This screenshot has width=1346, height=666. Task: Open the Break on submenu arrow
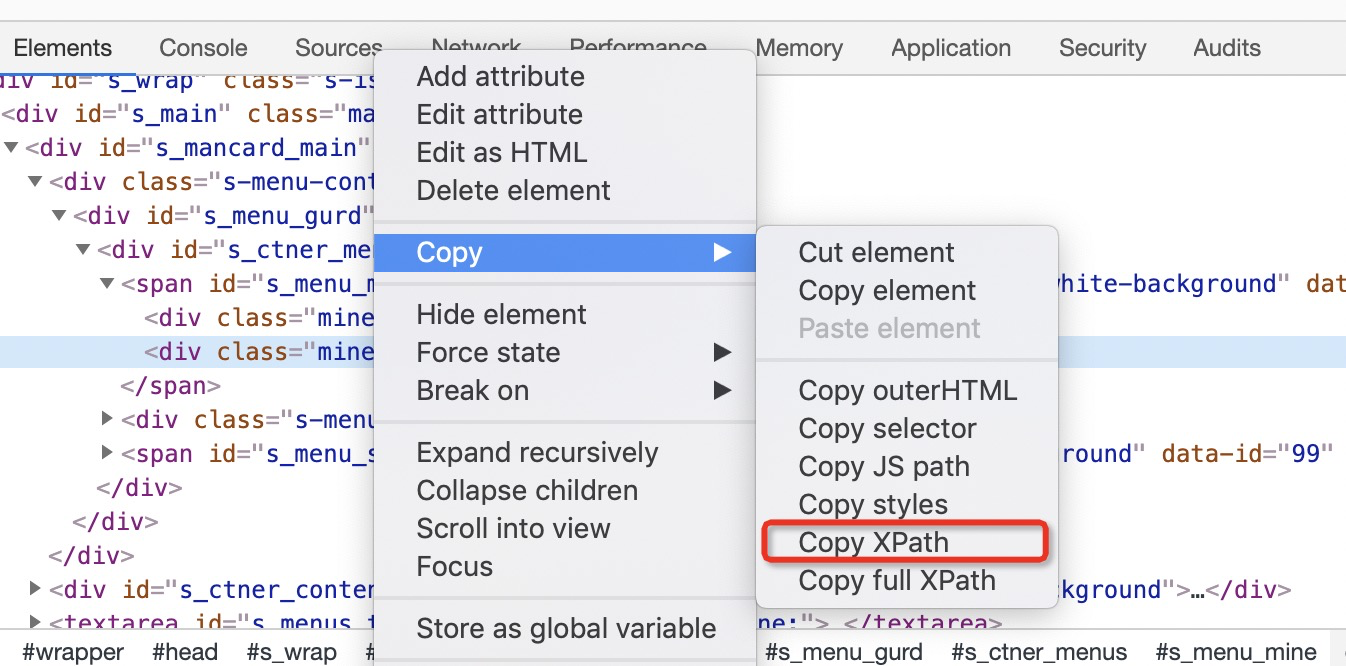pyautogui.click(x=722, y=390)
